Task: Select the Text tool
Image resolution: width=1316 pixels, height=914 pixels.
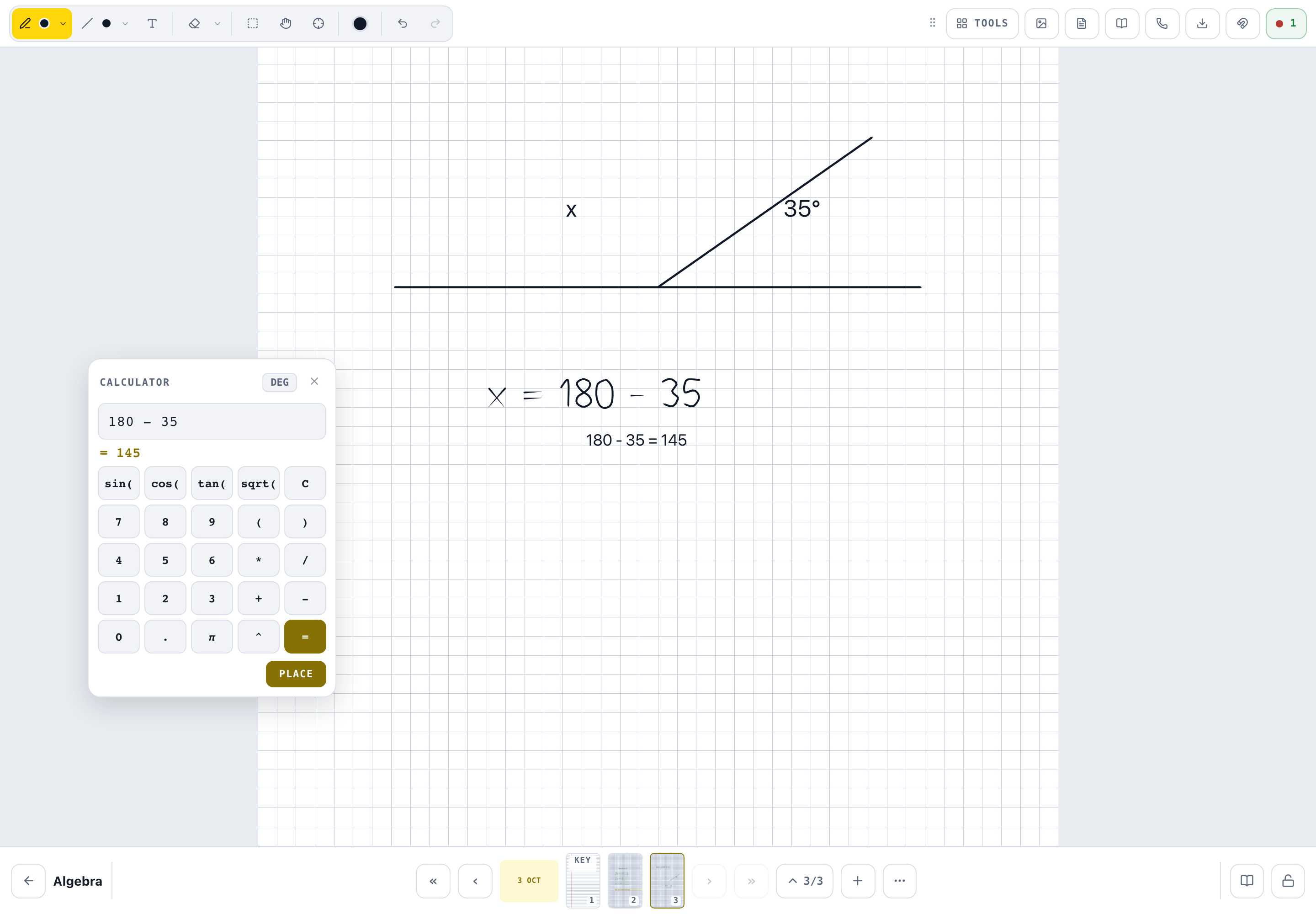Action: (x=152, y=23)
